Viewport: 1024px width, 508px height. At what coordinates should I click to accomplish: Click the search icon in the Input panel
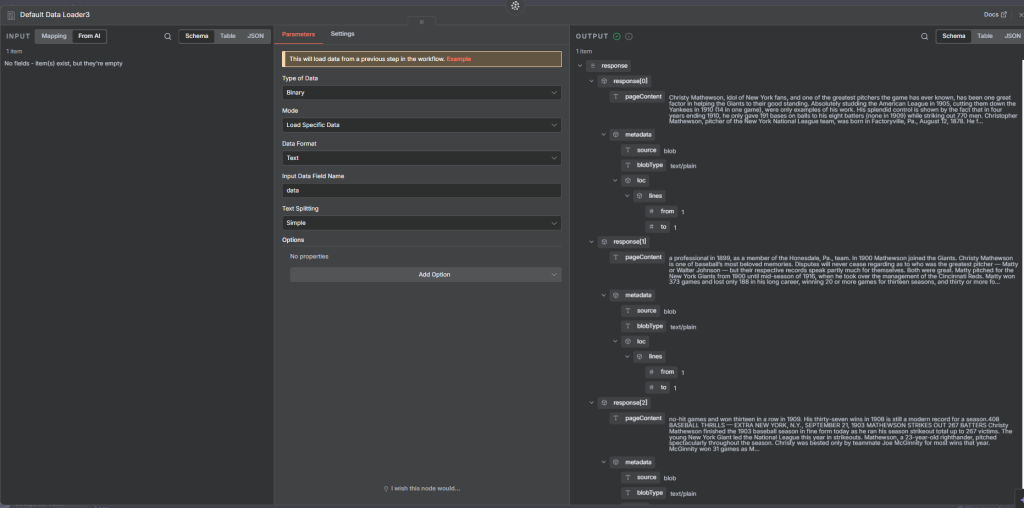pos(167,36)
